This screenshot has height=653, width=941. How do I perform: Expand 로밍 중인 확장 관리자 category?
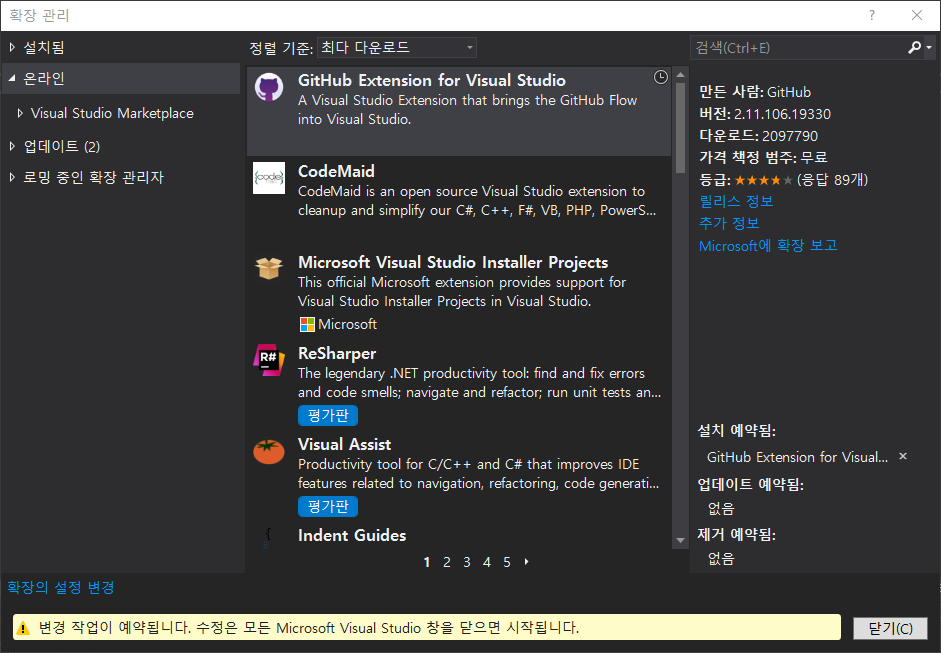coord(12,177)
